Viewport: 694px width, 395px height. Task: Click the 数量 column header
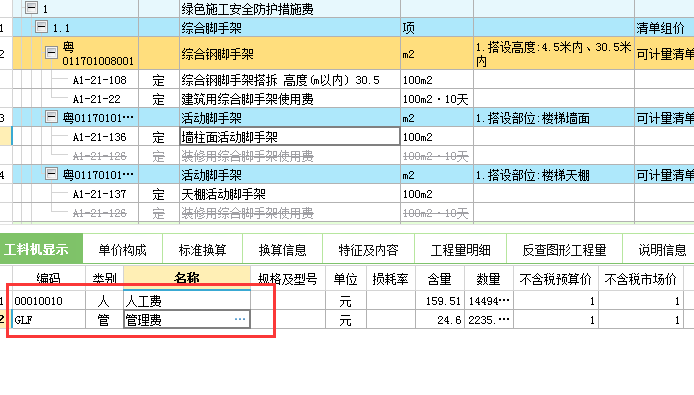(489, 278)
